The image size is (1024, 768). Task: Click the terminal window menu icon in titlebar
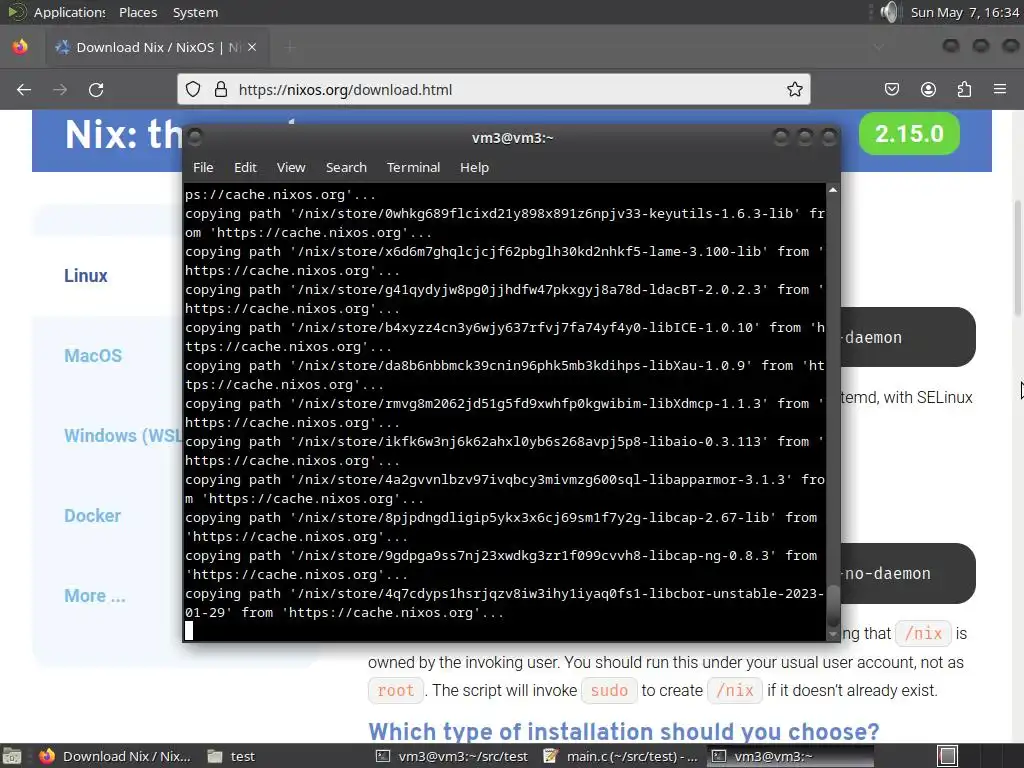pos(195,137)
